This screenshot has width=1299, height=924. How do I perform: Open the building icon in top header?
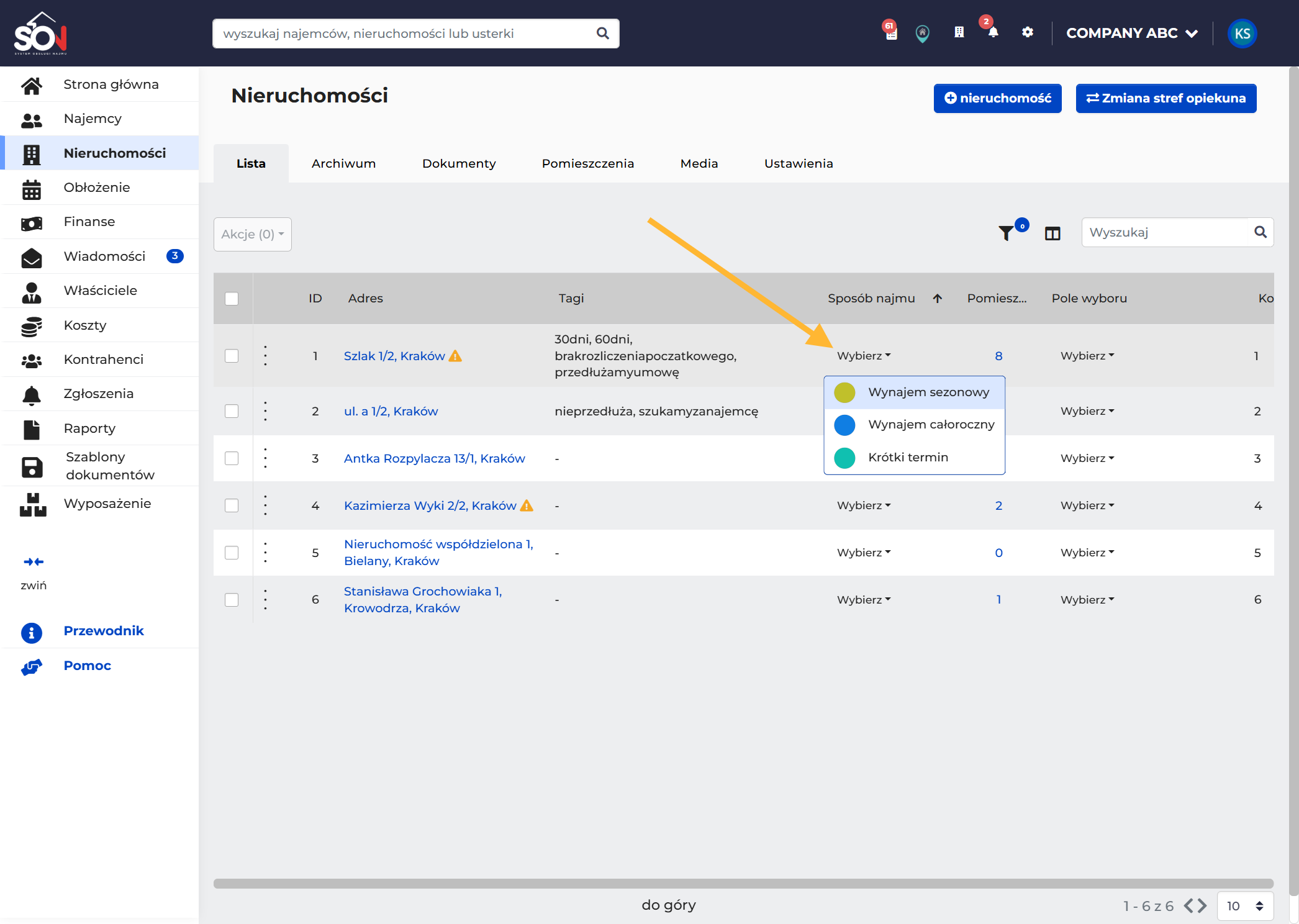coord(959,32)
